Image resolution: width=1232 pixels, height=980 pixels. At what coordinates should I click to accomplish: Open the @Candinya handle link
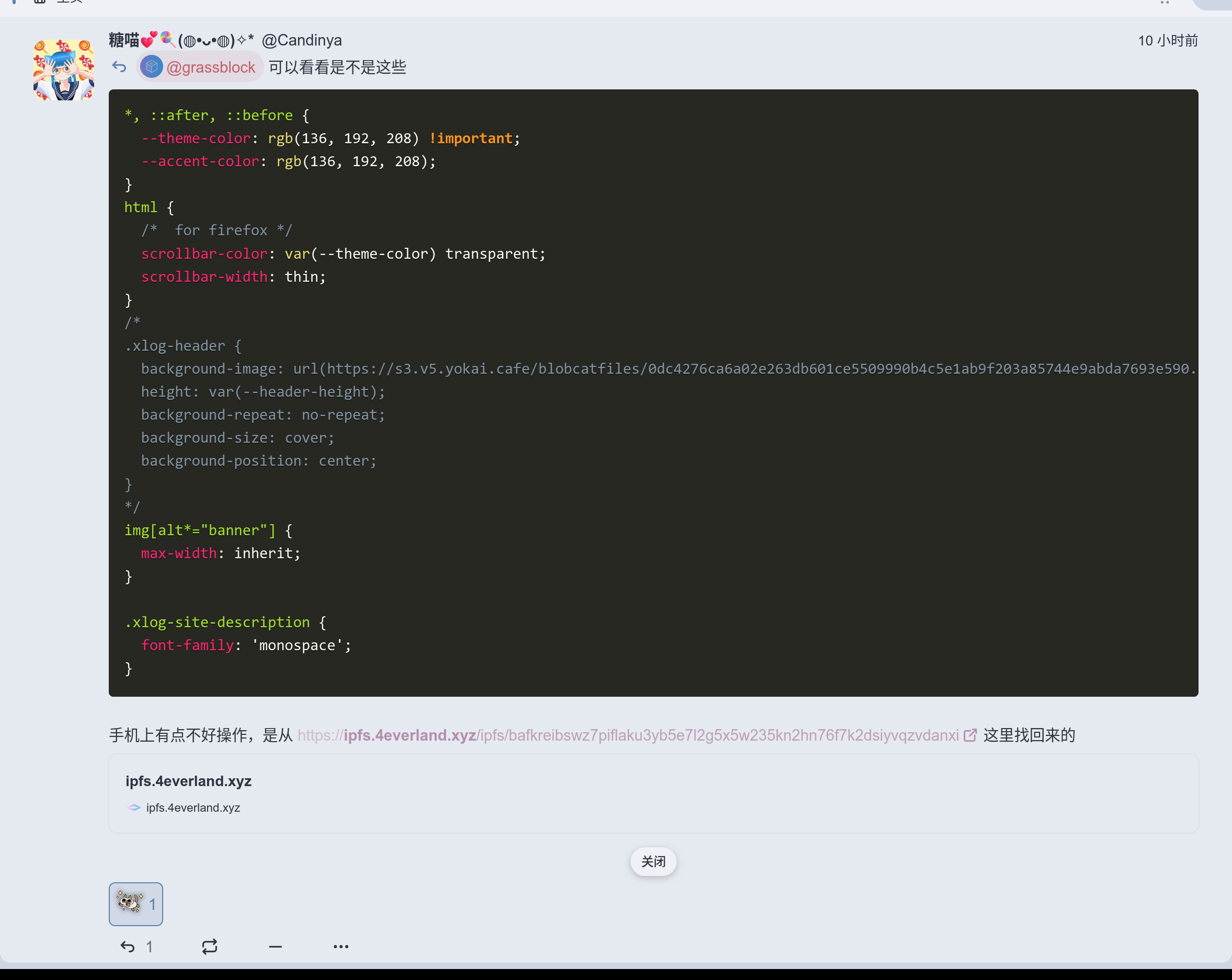301,40
